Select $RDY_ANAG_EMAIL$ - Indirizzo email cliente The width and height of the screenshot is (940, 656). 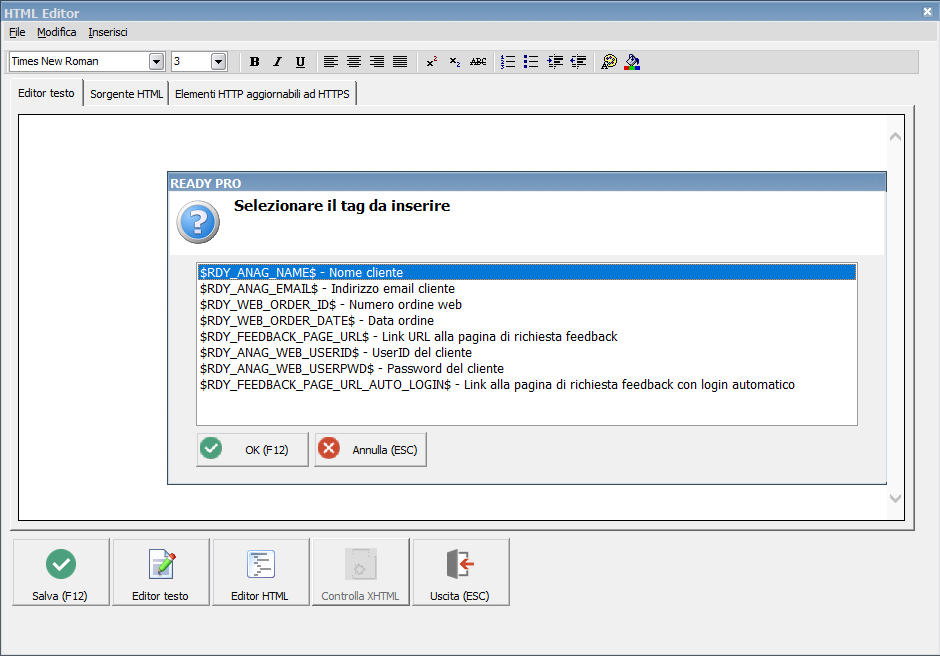(527, 288)
